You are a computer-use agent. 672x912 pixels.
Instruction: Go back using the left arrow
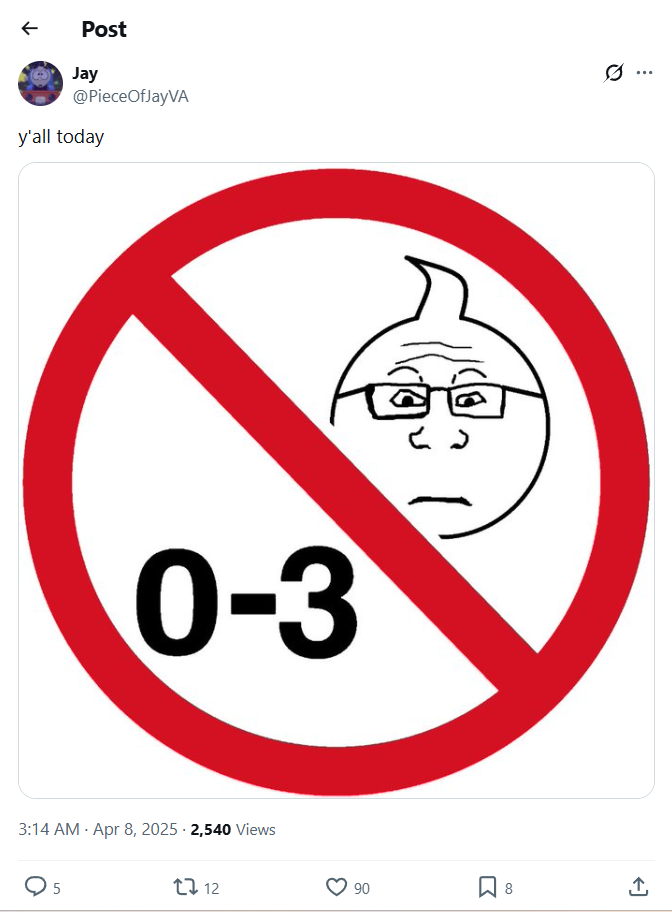[29, 28]
